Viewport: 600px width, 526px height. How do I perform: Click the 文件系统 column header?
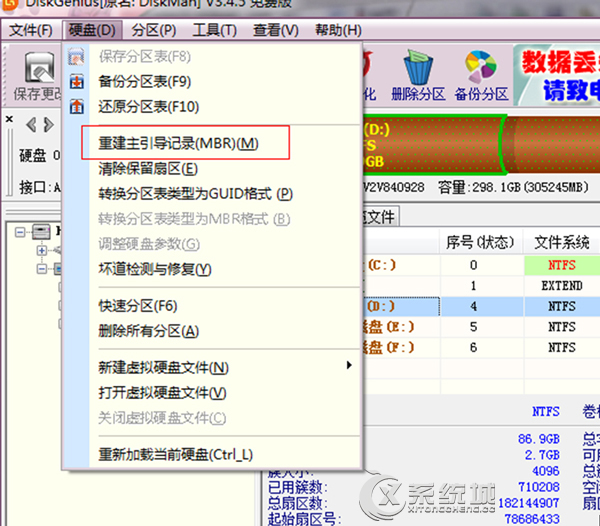tap(562, 242)
